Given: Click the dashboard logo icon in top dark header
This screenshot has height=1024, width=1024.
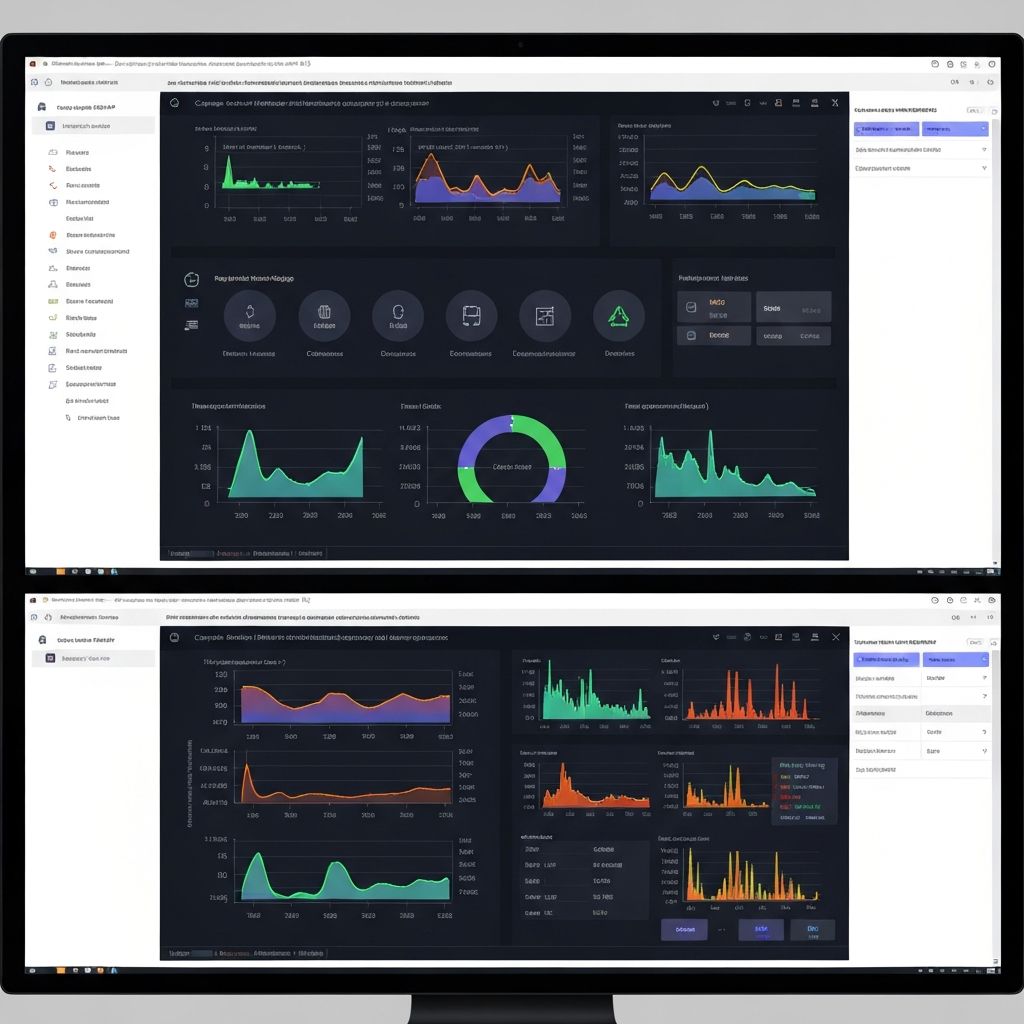Looking at the screenshot, I should 174,103.
